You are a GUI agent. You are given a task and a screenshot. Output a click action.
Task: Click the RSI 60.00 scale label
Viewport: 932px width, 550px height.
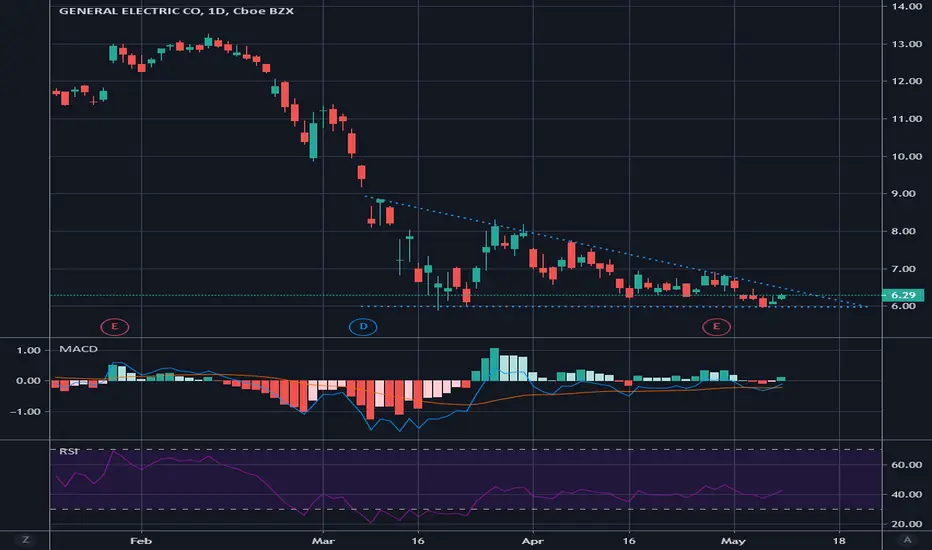(x=906, y=464)
